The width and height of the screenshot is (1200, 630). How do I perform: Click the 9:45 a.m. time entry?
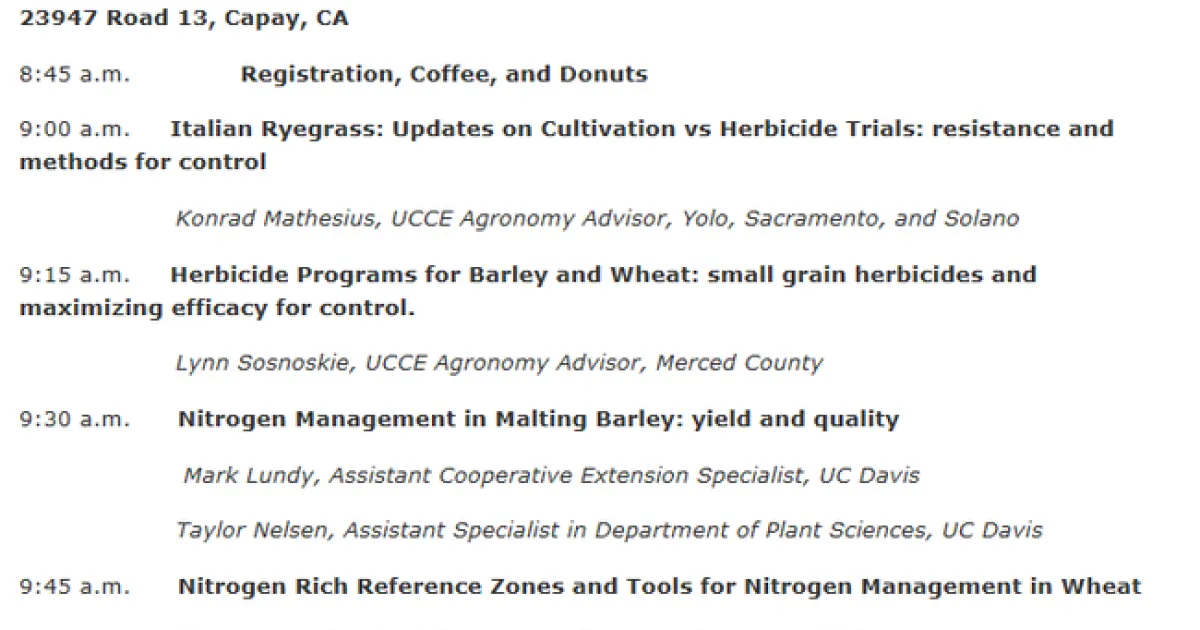[74, 587]
